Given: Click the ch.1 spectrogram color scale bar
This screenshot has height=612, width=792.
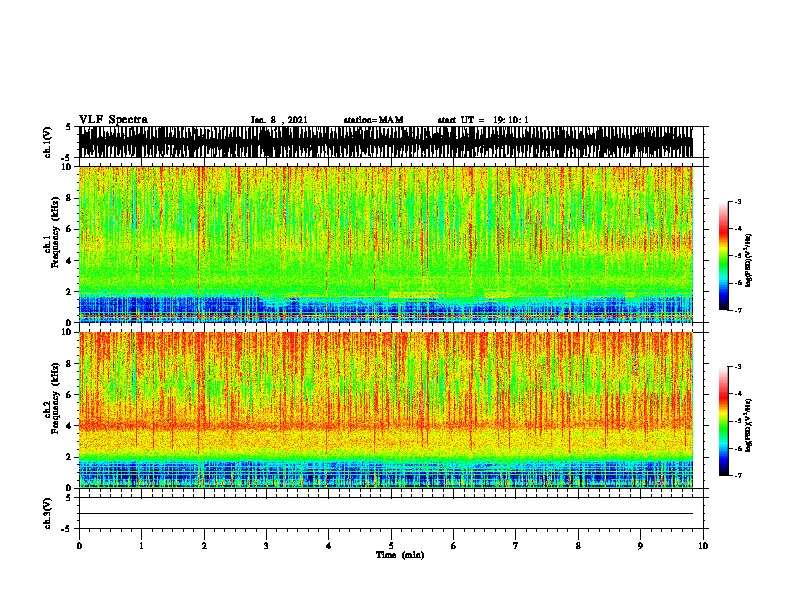Looking at the screenshot, I should point(723,256).
